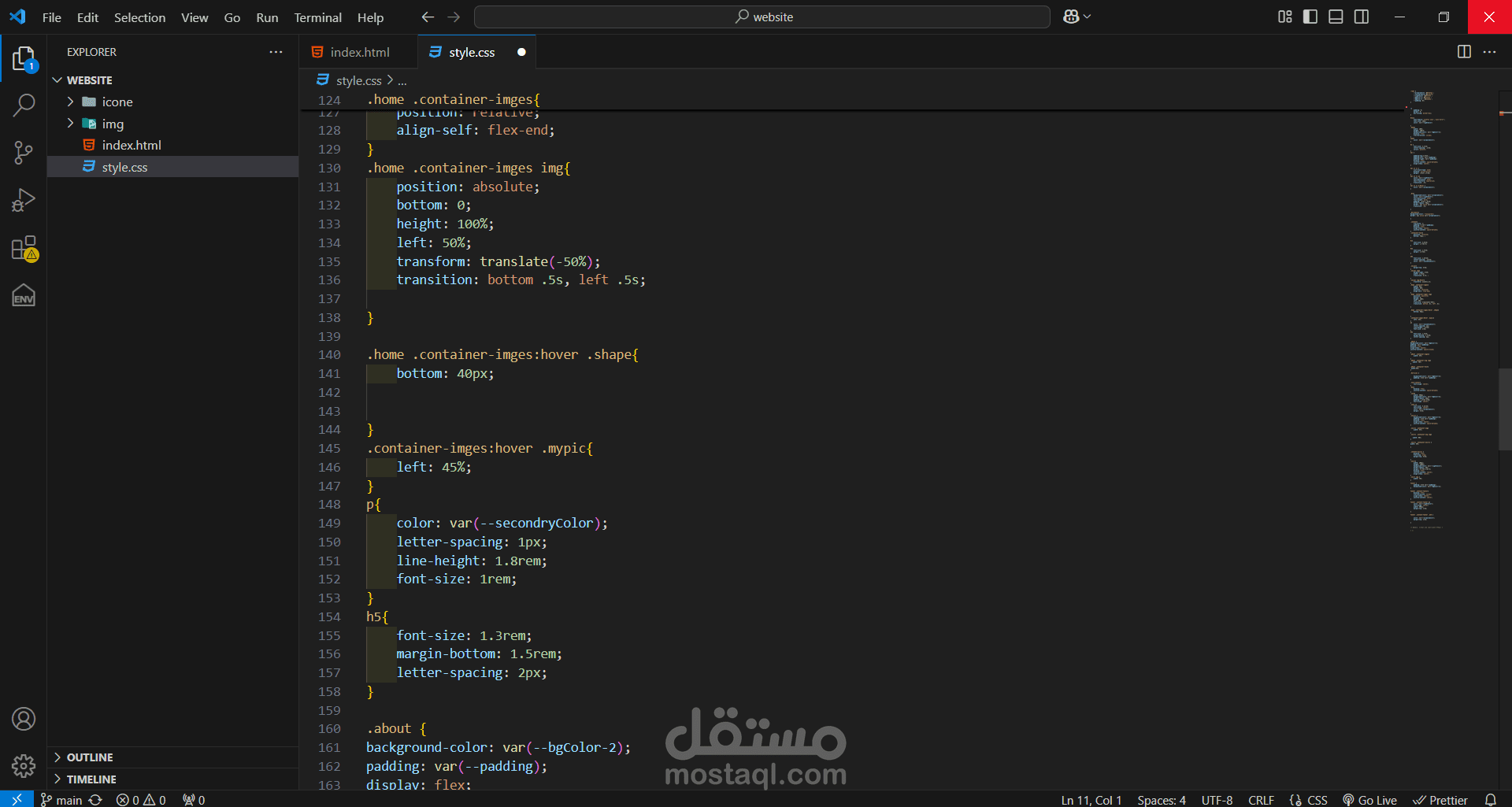
Task: Open errors and warnings count
Action: (141, 800)
